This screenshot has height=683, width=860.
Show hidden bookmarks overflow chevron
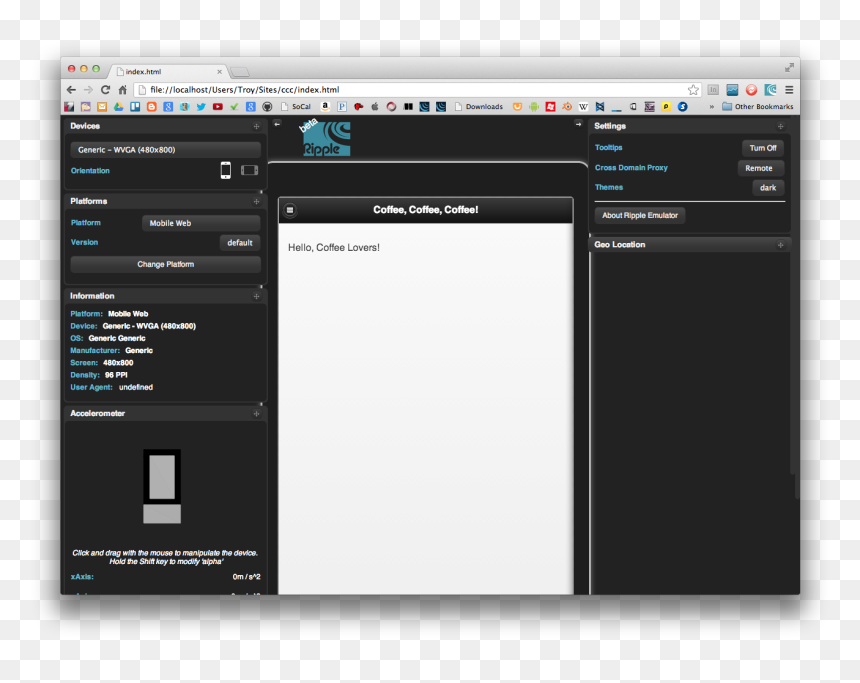[x=711, y=106]
